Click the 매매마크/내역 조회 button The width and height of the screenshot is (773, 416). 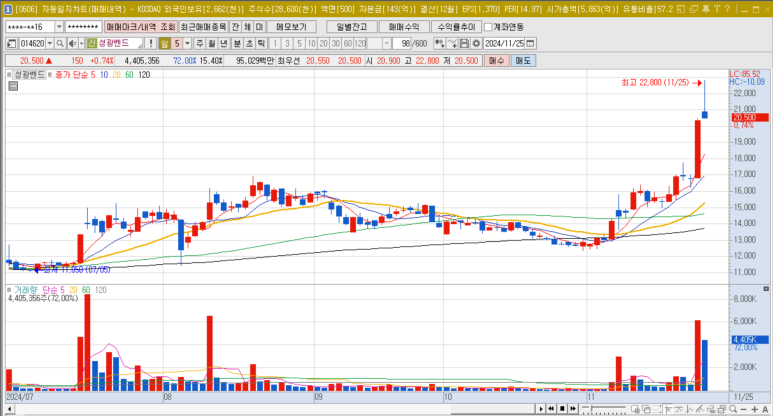pos(141,27)
